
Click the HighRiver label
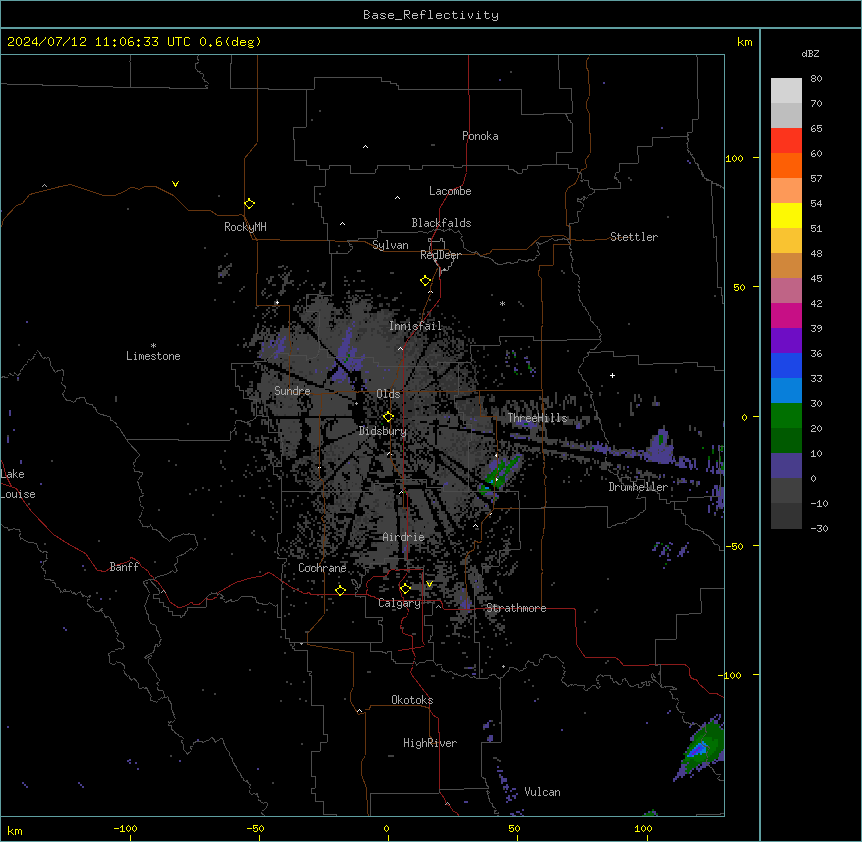click(430, 743)
